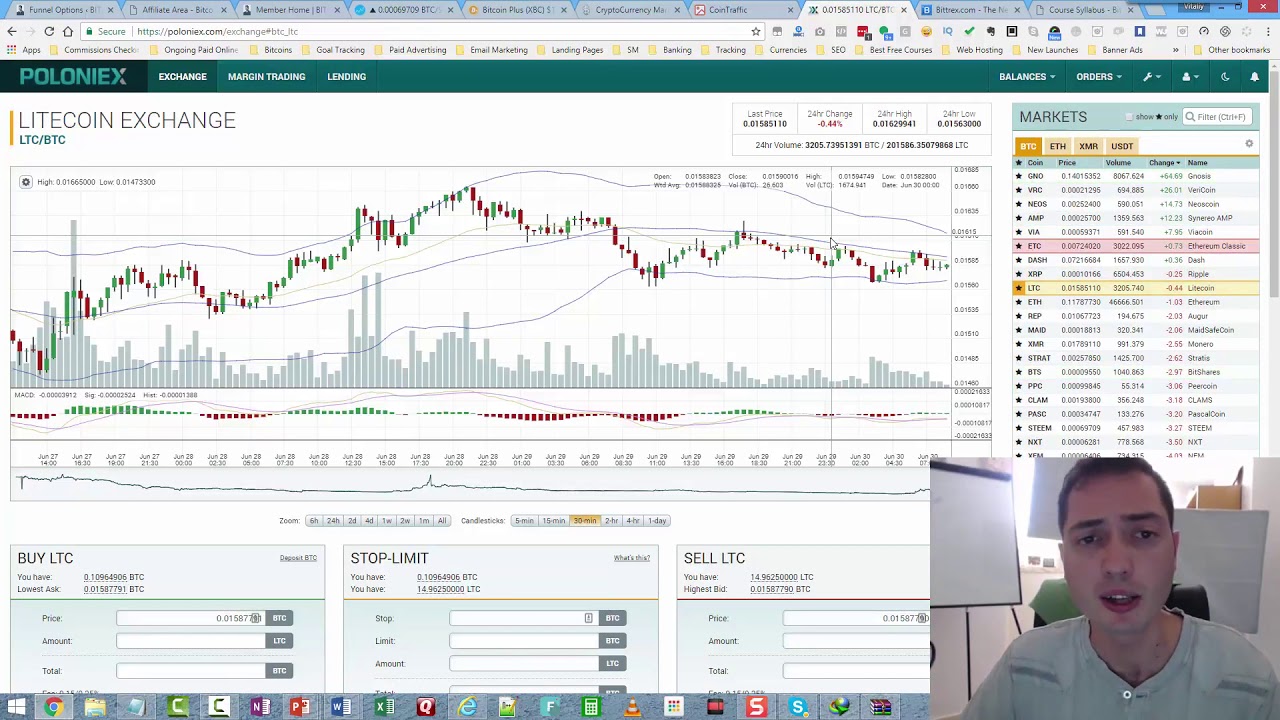Screen dimensions: 1280x720
Task: Star the XRP market row
Action: (1019, 274)
